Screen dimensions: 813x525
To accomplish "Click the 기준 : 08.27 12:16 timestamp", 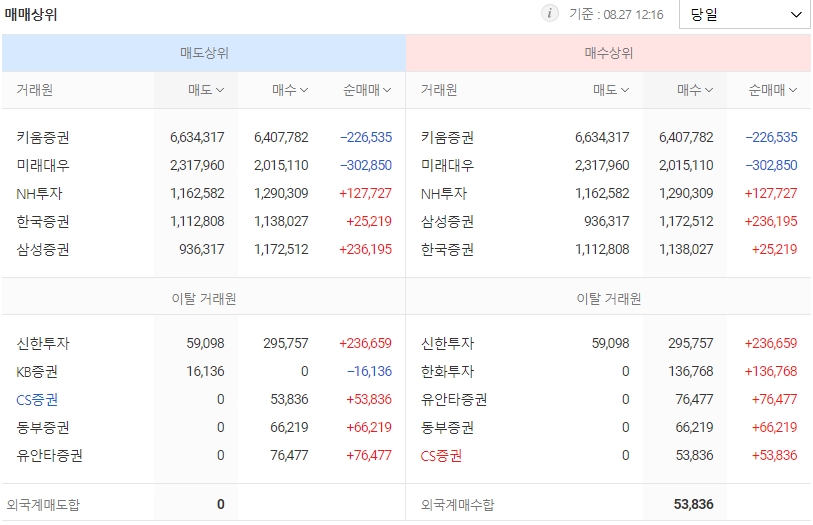I will pyautogui.click(x=616, y=14).
